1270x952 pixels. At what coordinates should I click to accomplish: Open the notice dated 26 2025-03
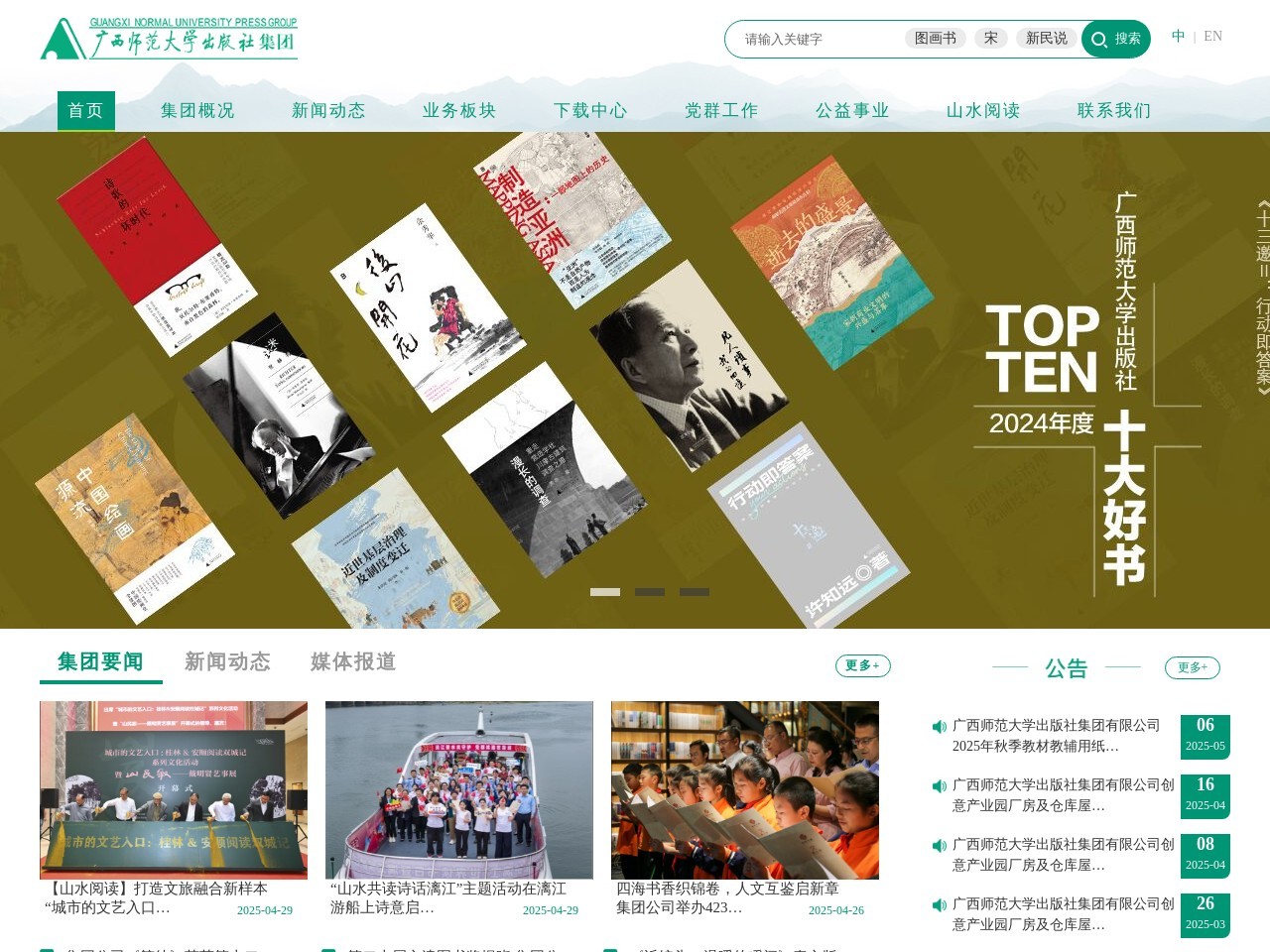(1064, 914)
